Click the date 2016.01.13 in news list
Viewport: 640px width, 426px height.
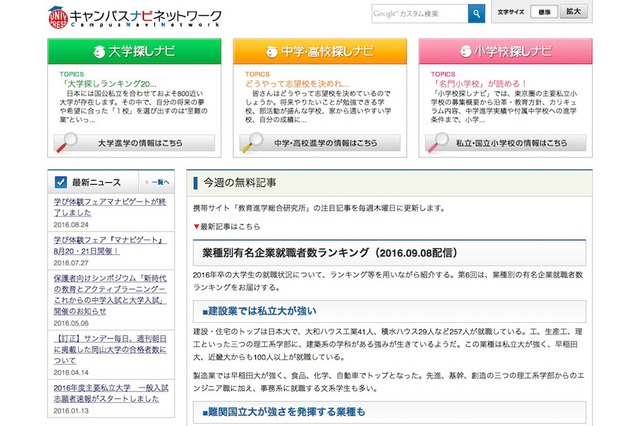(x=71, y=411)
